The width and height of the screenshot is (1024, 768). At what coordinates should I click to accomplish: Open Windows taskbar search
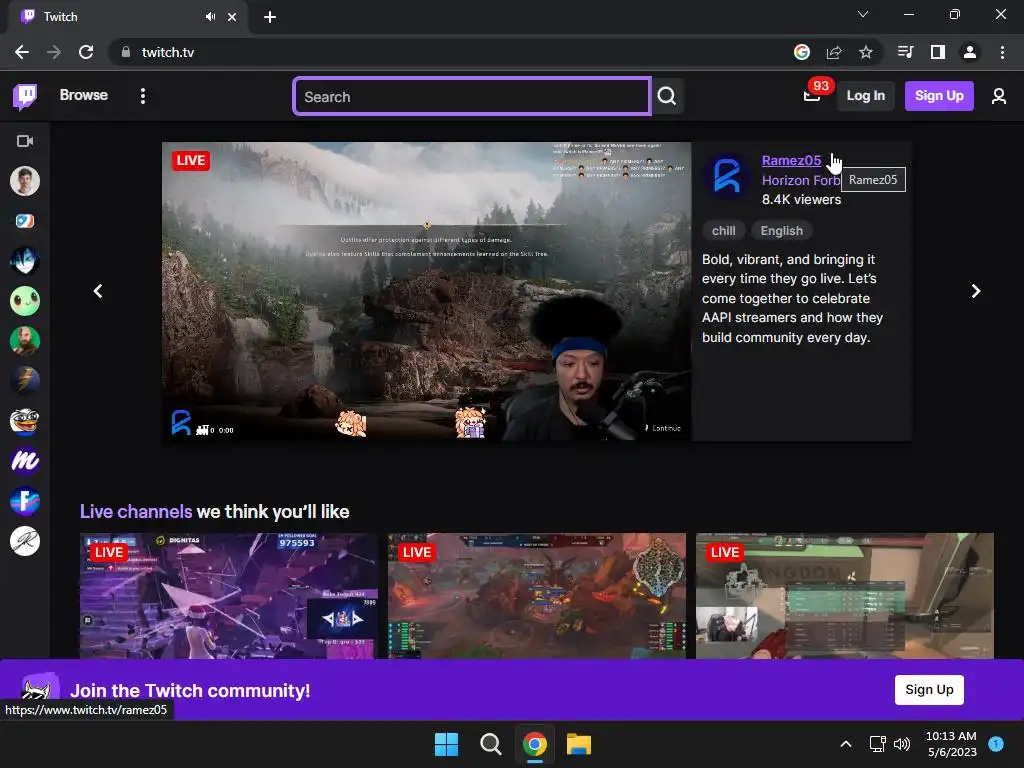(490, 744)
